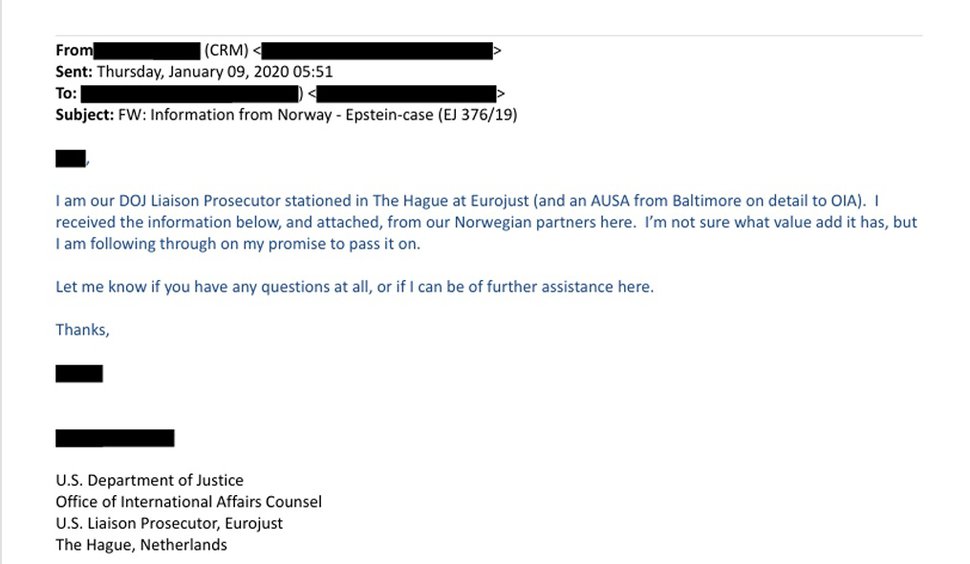Click the "Subject:" header label
Image resolution: width=970 pixels, height=564 pixels.
[x=86, y=115]
